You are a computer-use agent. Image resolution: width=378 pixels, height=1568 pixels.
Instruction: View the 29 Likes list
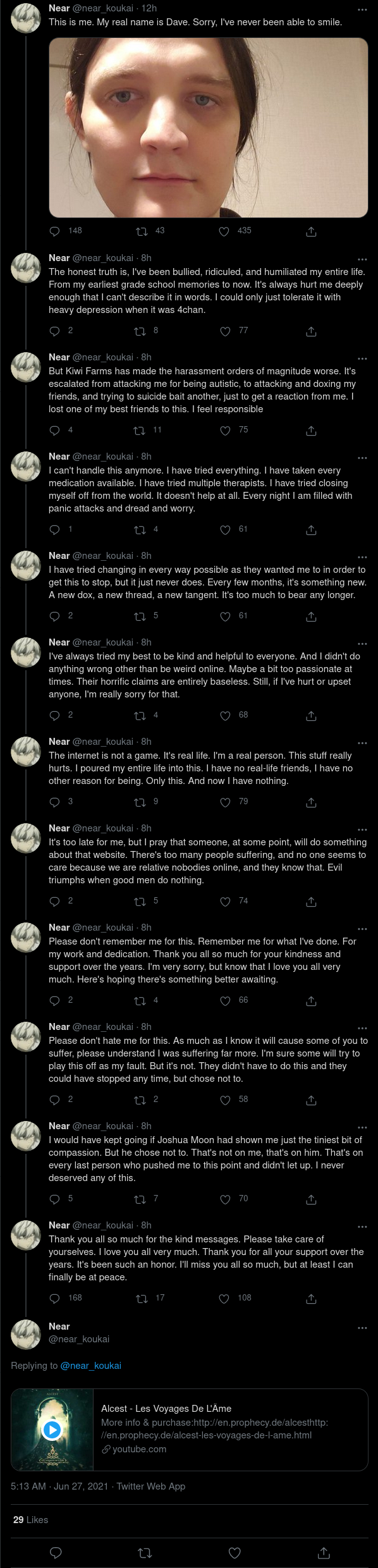30,1519
